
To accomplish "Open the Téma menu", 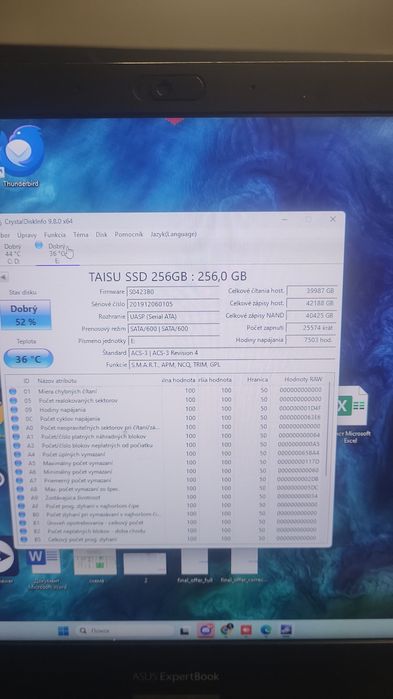I will pyautogui.click(x=81, y=234).
